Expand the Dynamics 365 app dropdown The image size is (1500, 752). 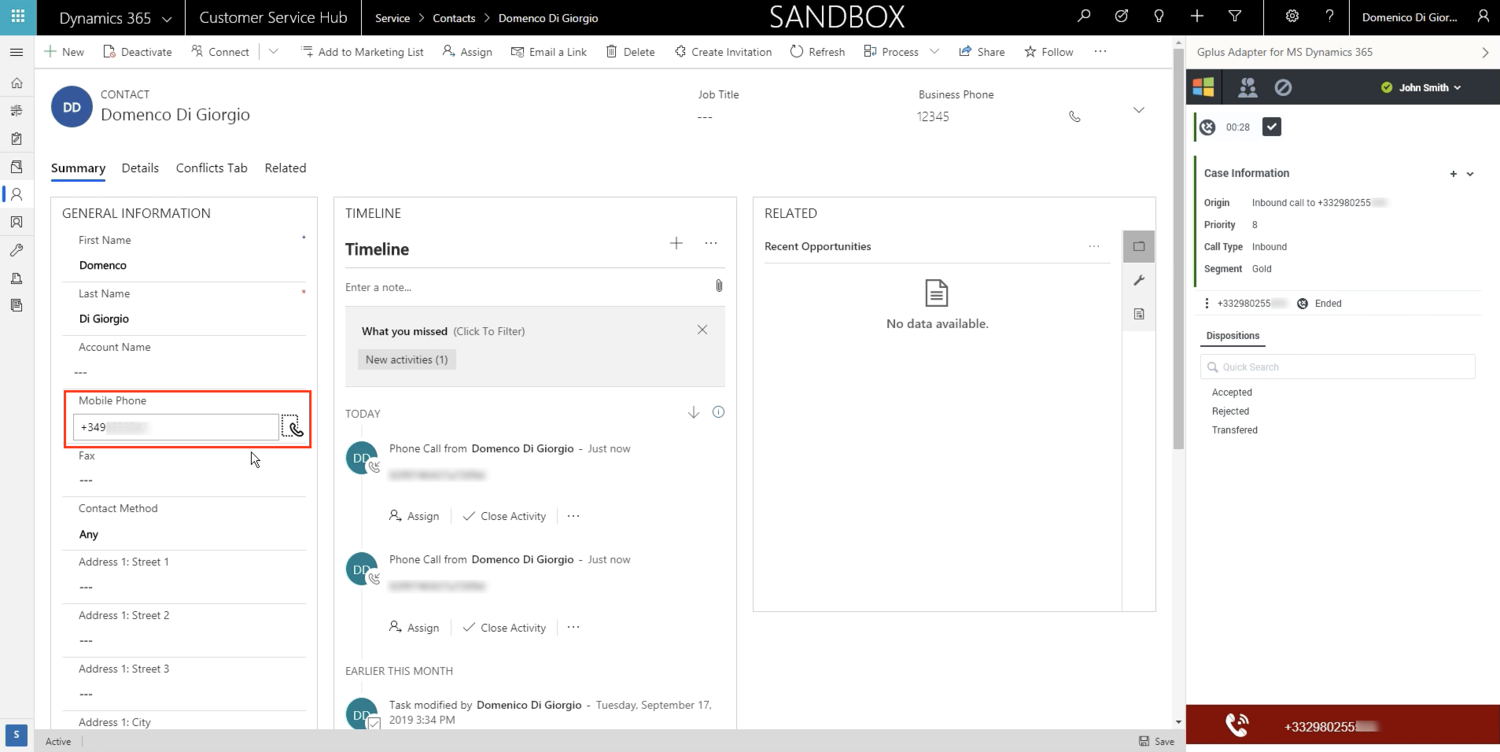166,18
